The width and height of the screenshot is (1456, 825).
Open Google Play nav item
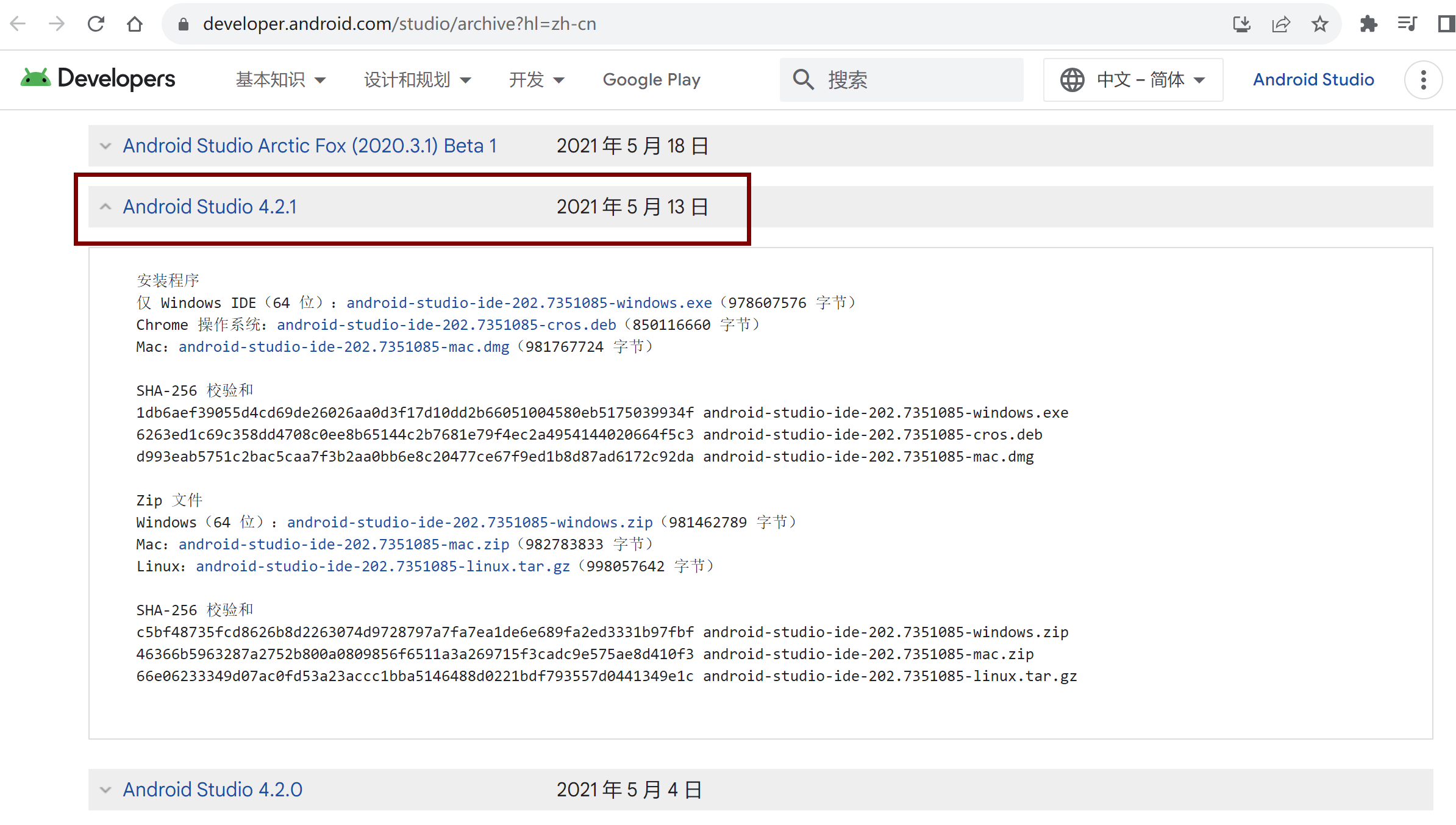tap(651, 80)
